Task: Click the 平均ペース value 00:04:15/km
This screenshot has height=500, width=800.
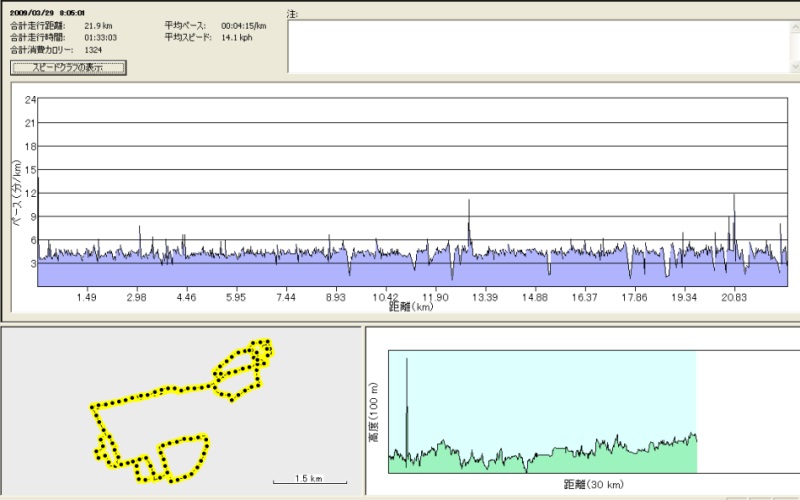Action: pos(243,26)
